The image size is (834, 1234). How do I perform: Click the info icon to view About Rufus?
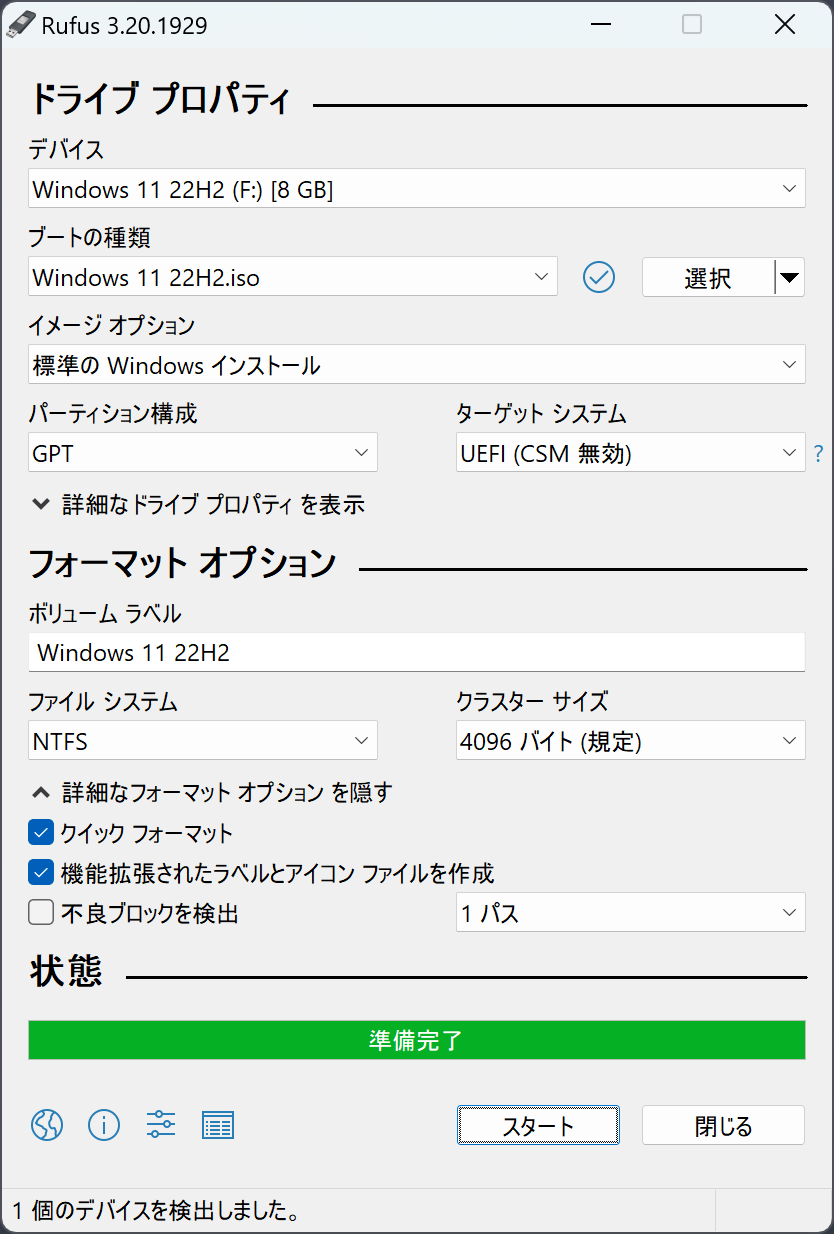[x=103, y=1125]
